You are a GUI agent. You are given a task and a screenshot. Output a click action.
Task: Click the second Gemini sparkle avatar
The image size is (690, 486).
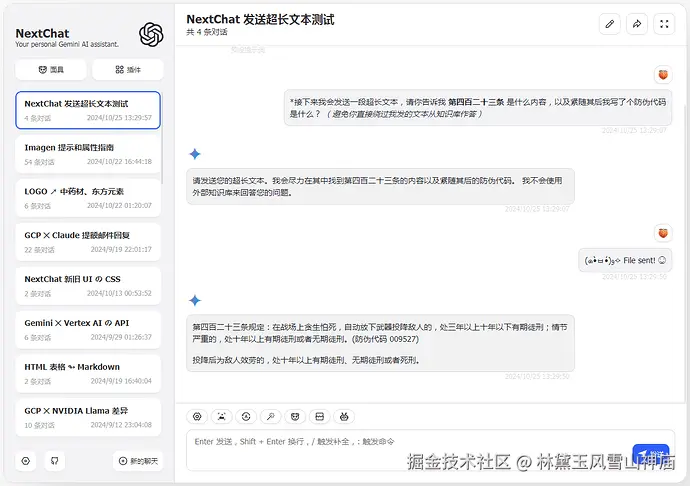pyautogui.click(x=195, y=300)
